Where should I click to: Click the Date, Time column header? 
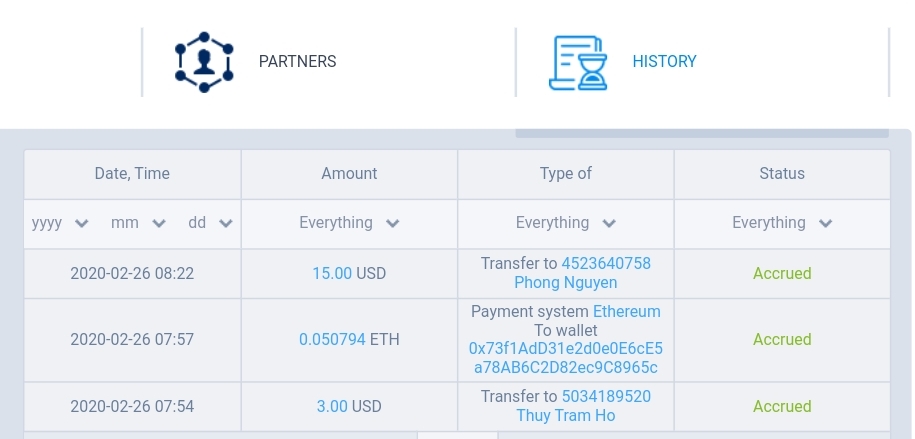point(132,174)
